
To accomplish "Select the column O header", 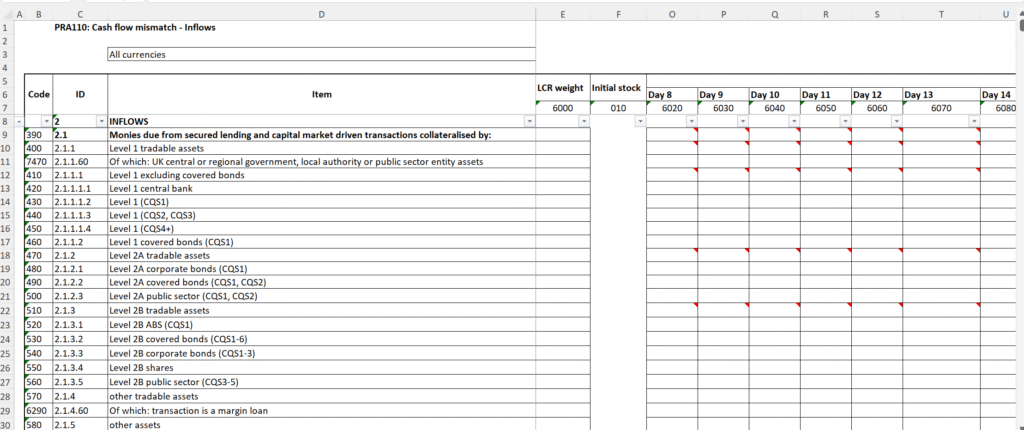I will [672, 13].
